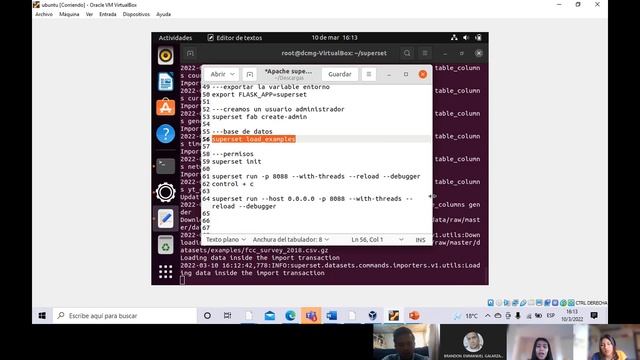Click the Ubuntu volume icon in top bar

(466, 38)
